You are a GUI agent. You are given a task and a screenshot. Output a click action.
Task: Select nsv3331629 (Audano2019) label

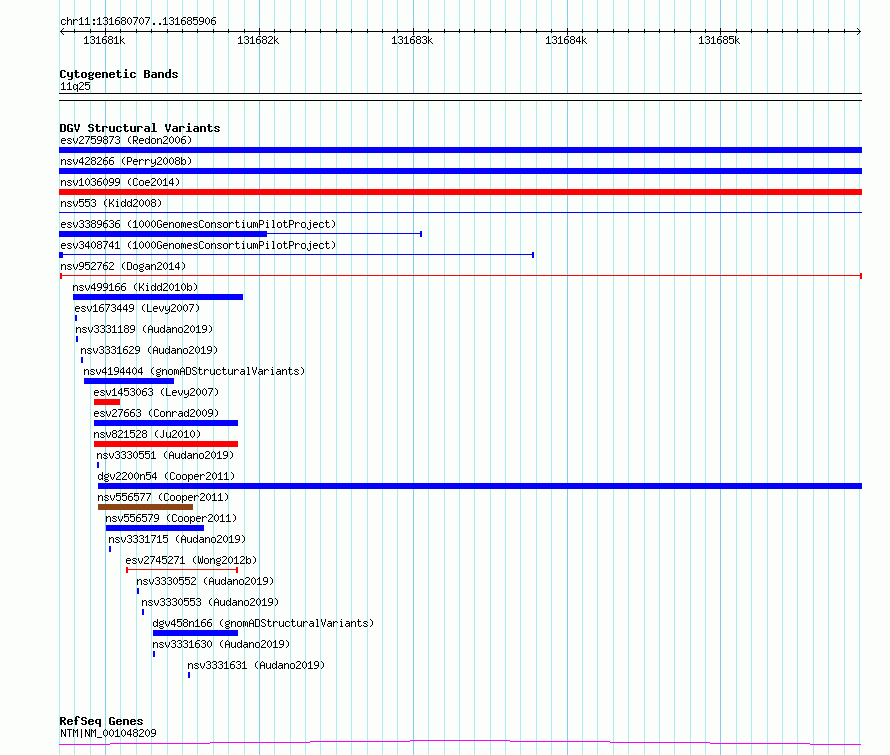[x=149, y=350]
